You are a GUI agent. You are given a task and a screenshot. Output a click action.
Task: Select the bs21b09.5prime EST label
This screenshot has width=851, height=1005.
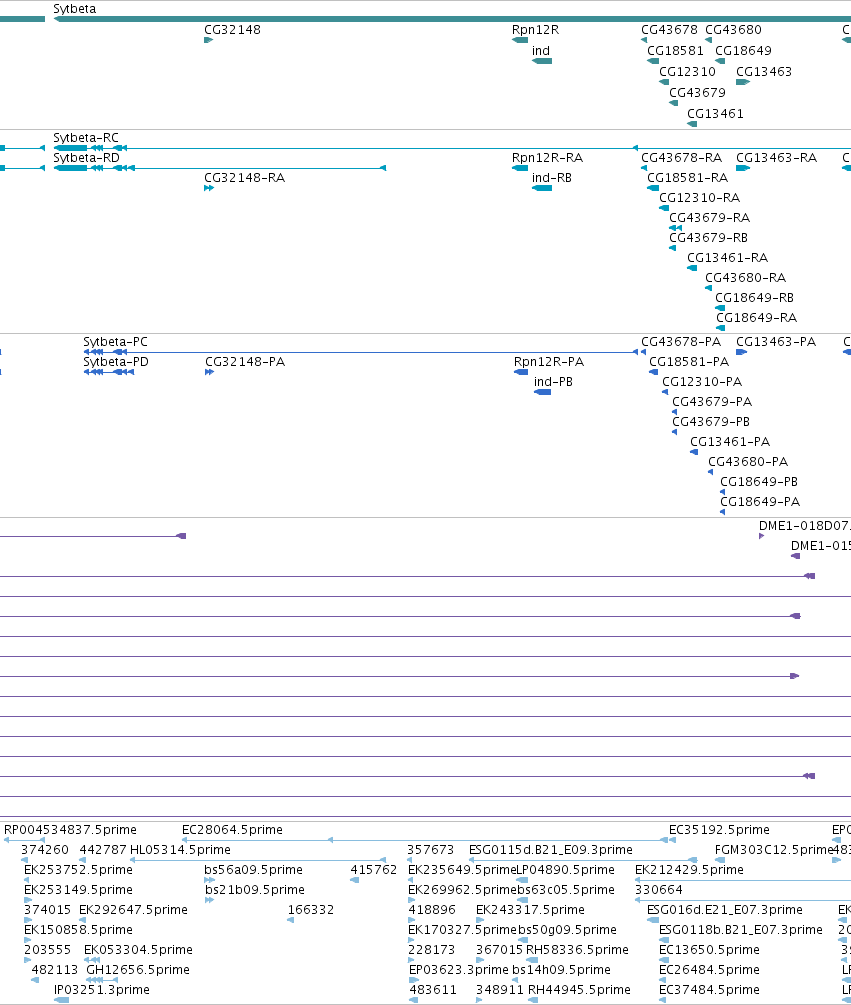(x=254, y=890)
